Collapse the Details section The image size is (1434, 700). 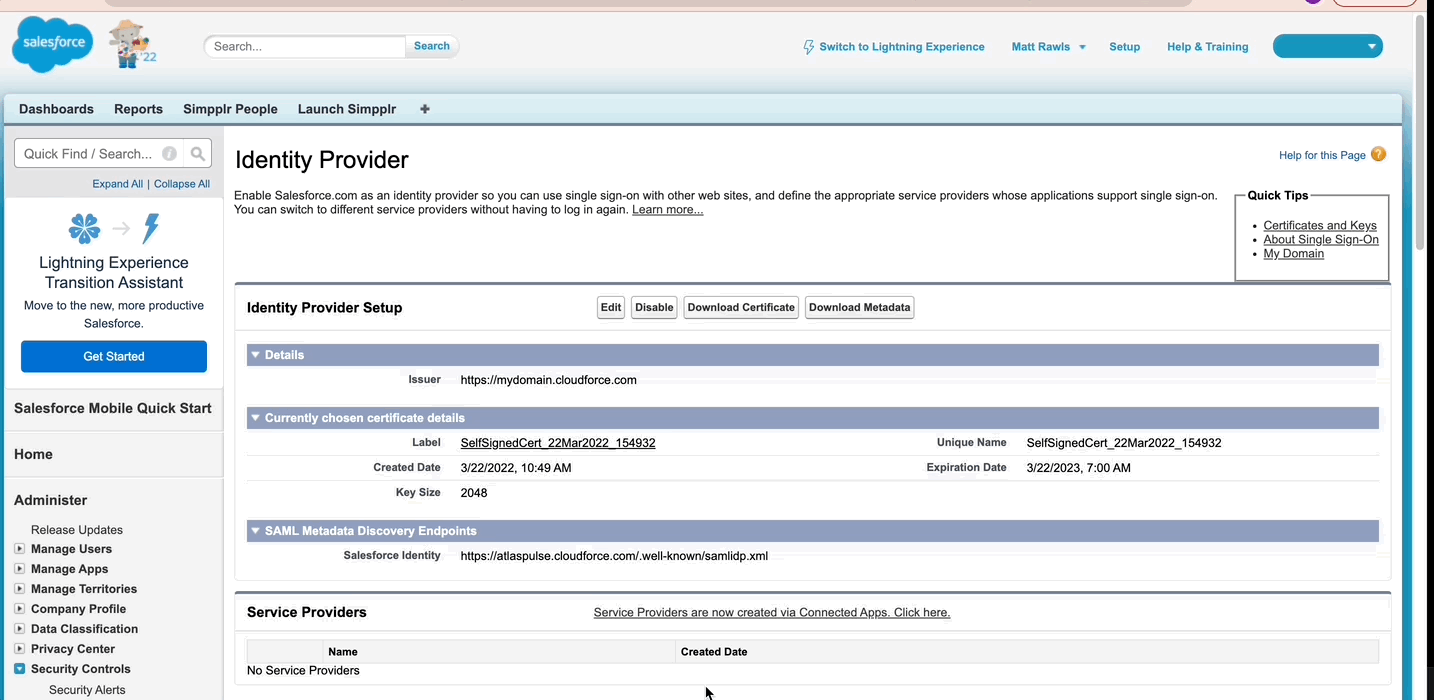tap(255, 355)
